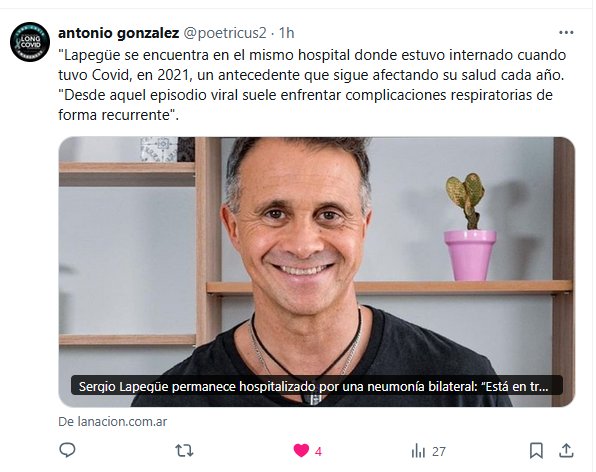
Task: Open the Long Covid profile avatar
Action: click(x=30, y=42)
